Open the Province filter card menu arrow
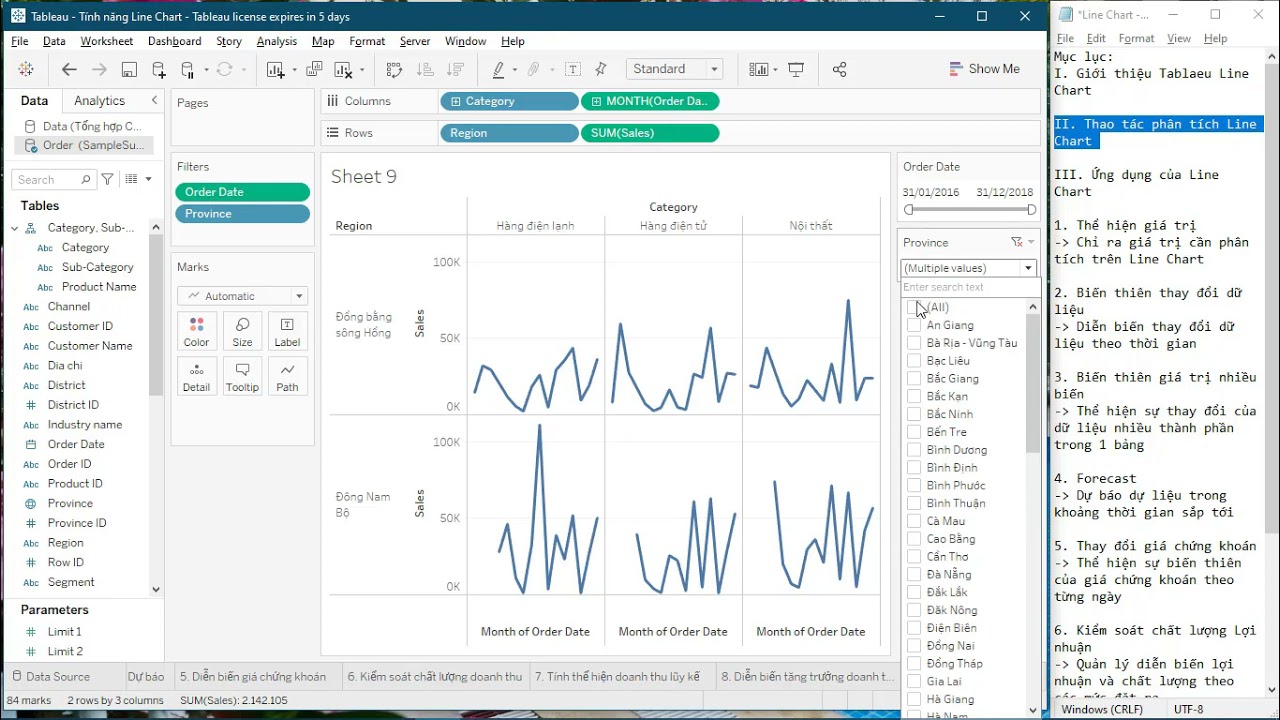The height and width of the screenshot is (720, 1280). coord(1031,242)
